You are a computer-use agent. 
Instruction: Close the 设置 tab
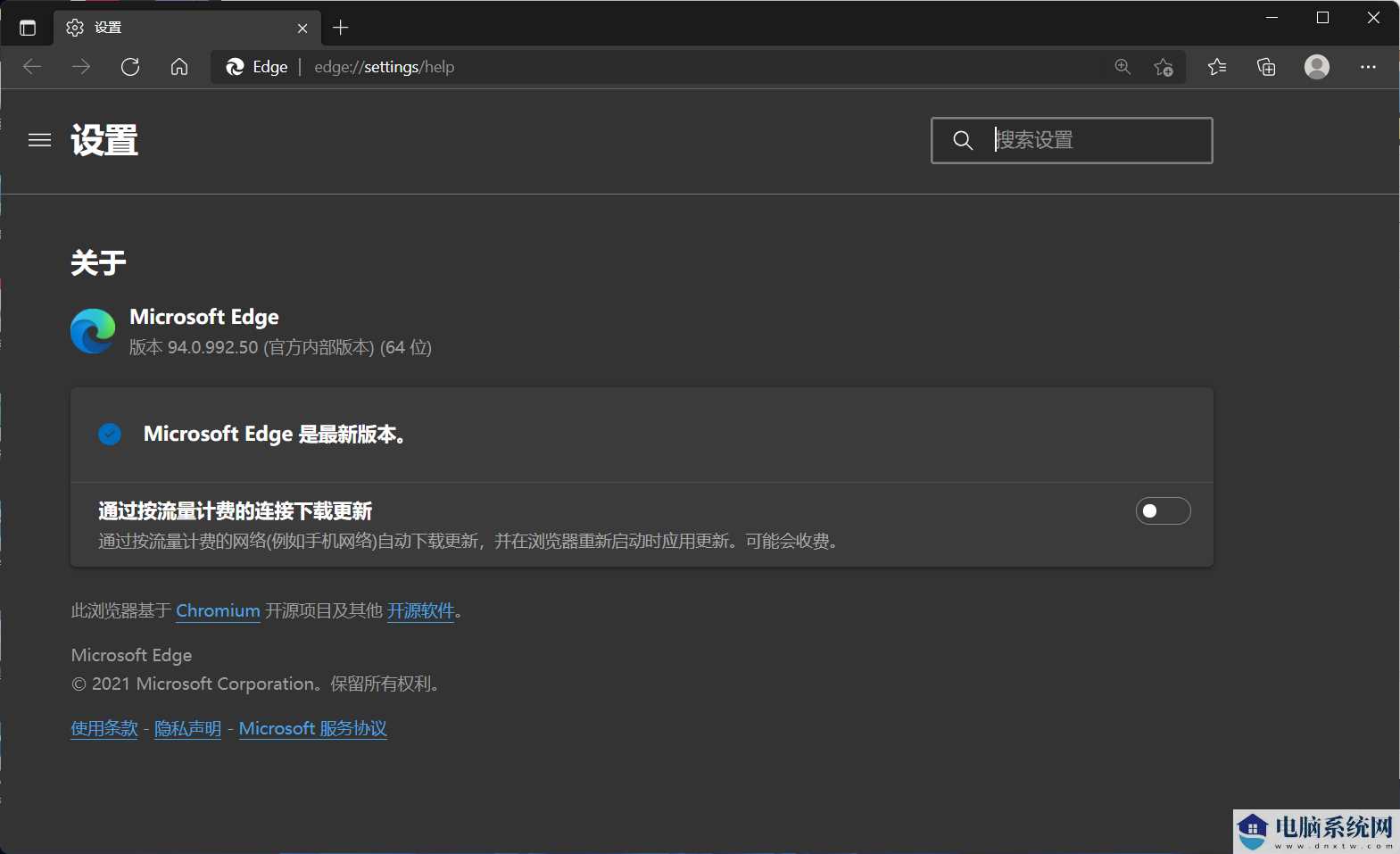(x=302, y=29)
